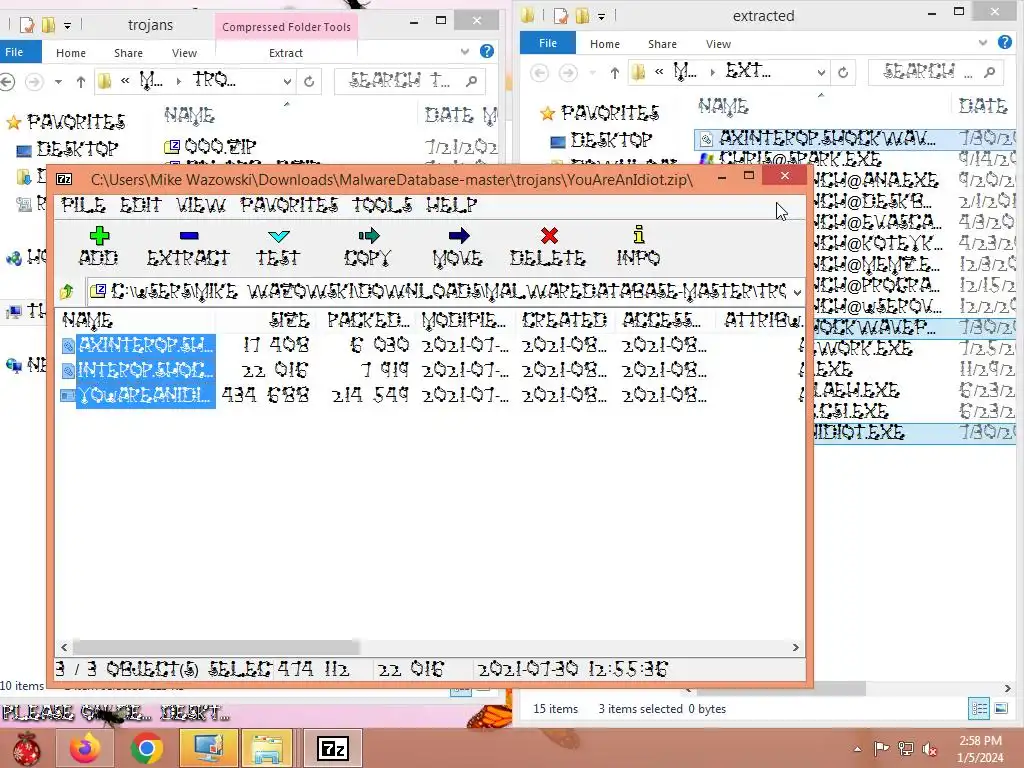The width and height of the screenshot is (1024, 768).
Task: Open Firefox from the taskbar
Action: click(86, 748)
